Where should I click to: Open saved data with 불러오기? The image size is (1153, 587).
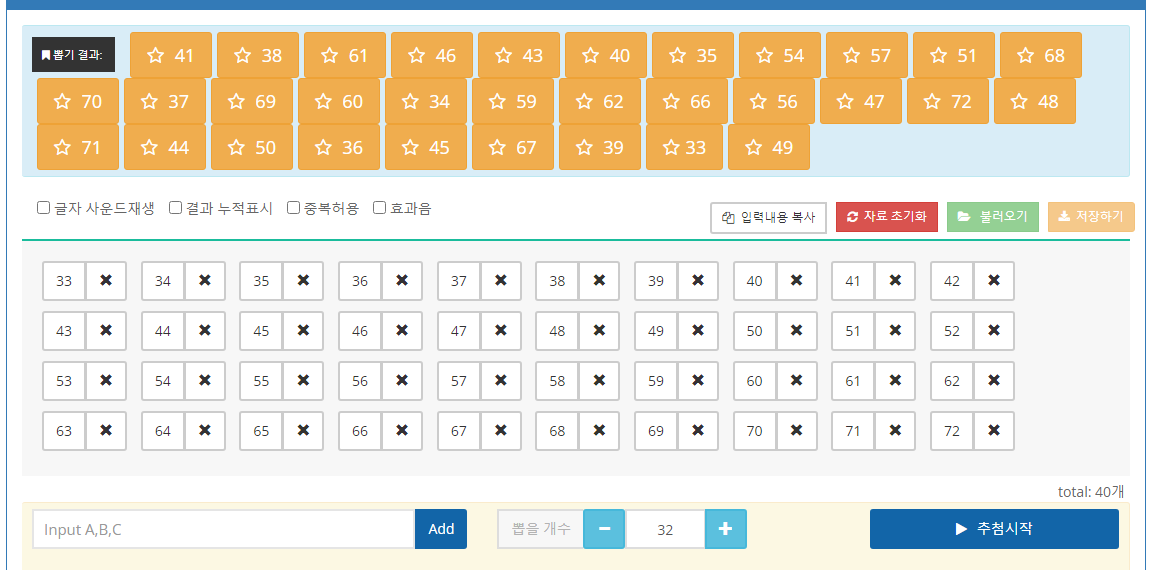(x=993, y=217)
